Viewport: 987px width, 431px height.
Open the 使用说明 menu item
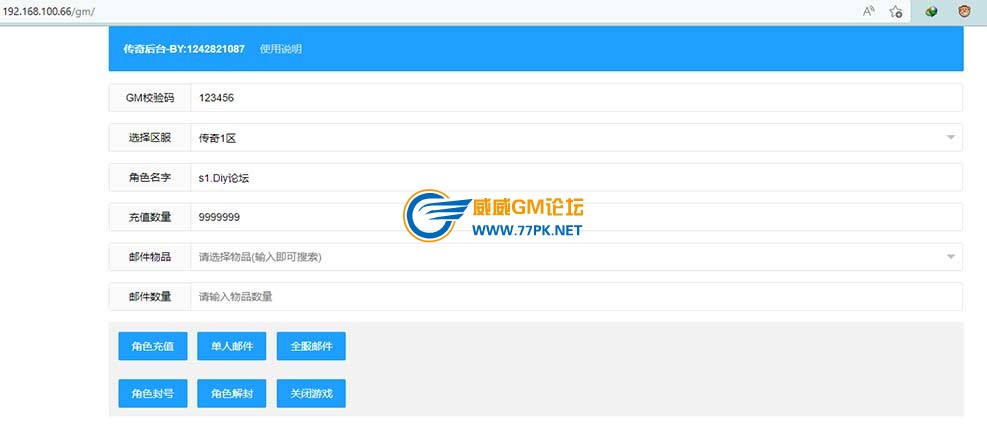280,49
